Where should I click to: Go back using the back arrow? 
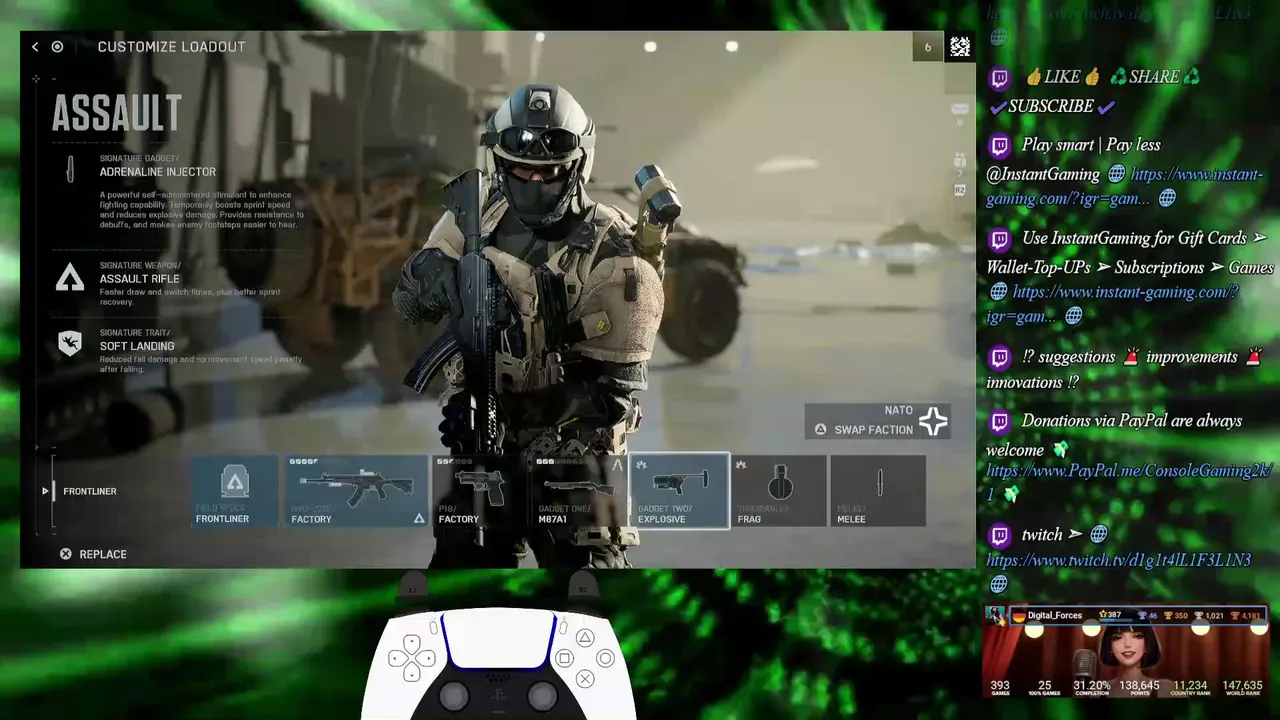35,47
